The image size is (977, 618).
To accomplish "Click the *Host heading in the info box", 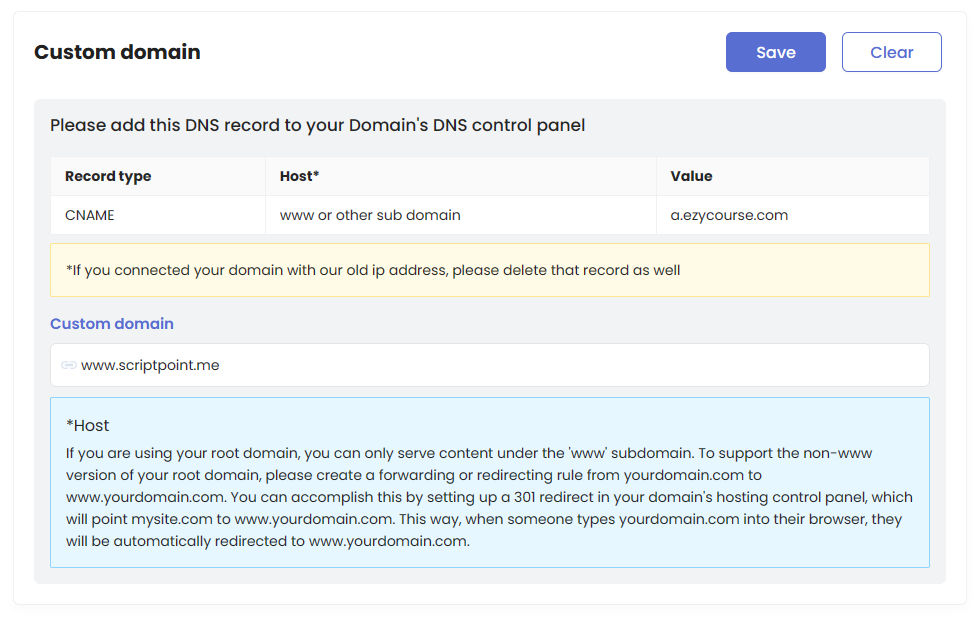I will pyautogui.click(x=88, y=425).
